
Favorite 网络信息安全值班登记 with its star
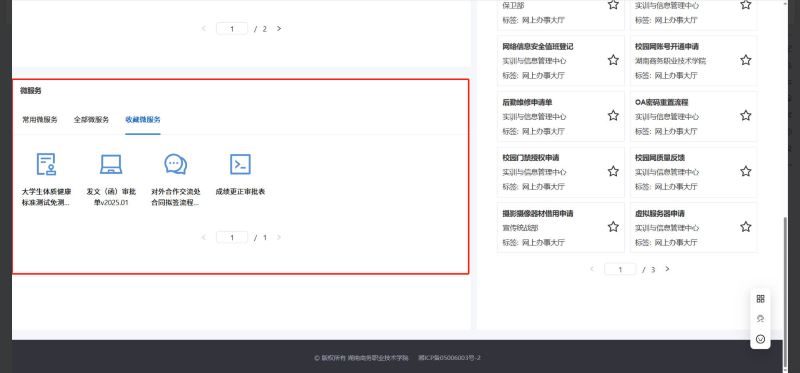point(613,60)
